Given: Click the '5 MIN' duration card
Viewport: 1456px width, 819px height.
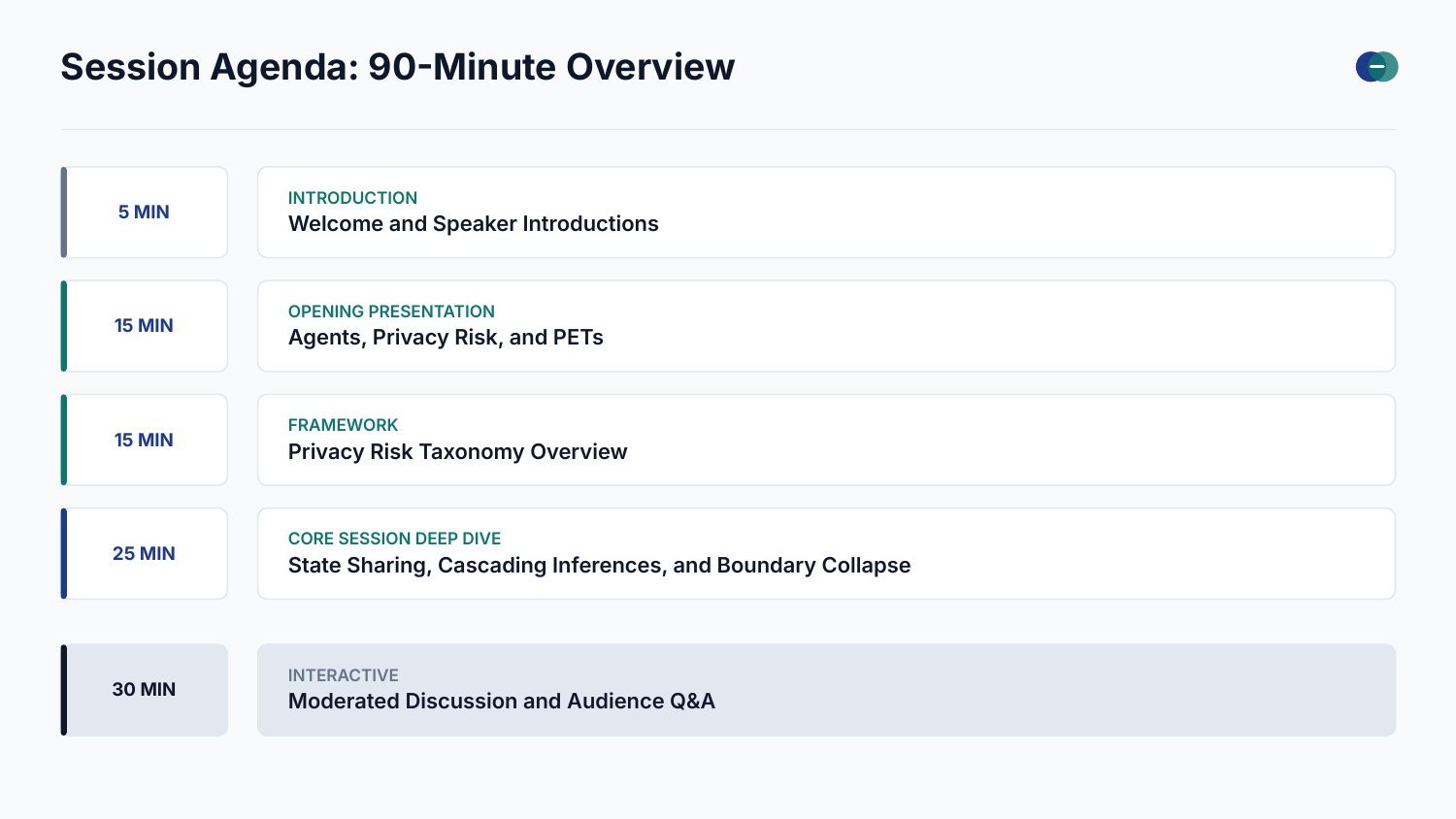Looking at the screenshot, I should coord(145,213).
